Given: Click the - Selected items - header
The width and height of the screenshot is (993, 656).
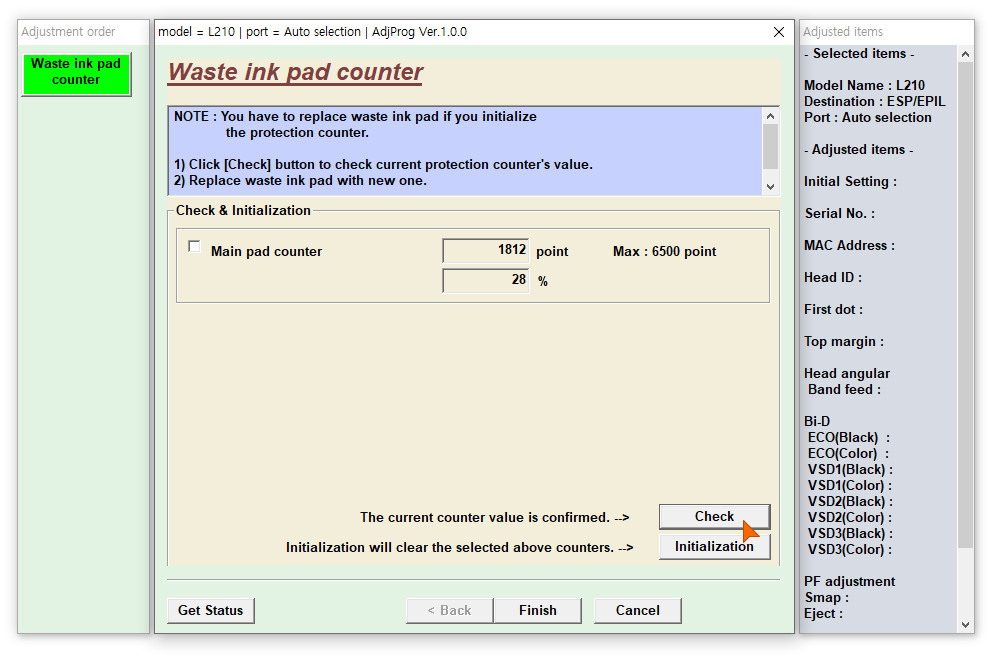Looking at the screenshot, I should pyautogui.click(x=859, y=54).
